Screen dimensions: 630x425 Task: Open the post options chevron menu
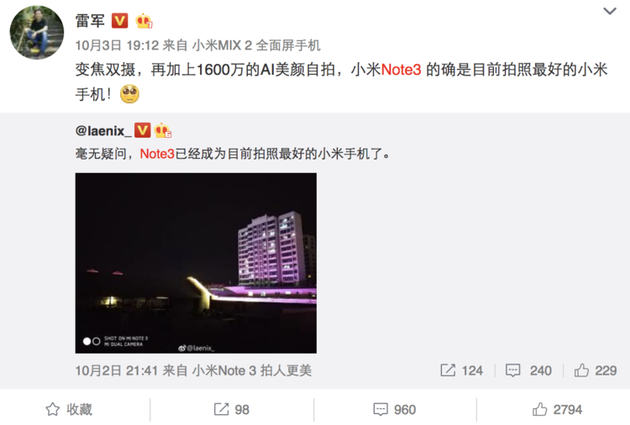pos(610,11)
